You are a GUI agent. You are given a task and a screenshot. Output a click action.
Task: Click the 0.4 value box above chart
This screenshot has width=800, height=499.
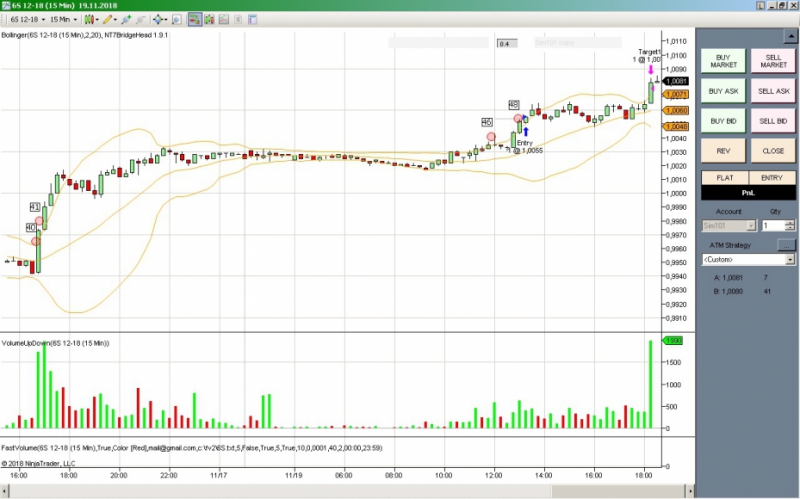click(x=507, y=44)
